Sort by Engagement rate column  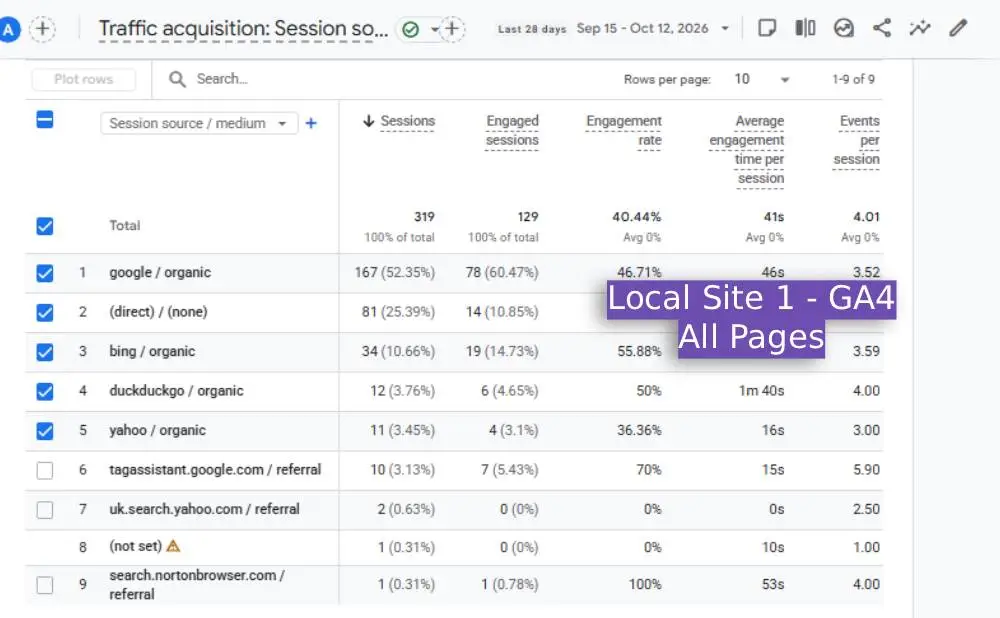[624, 131]
